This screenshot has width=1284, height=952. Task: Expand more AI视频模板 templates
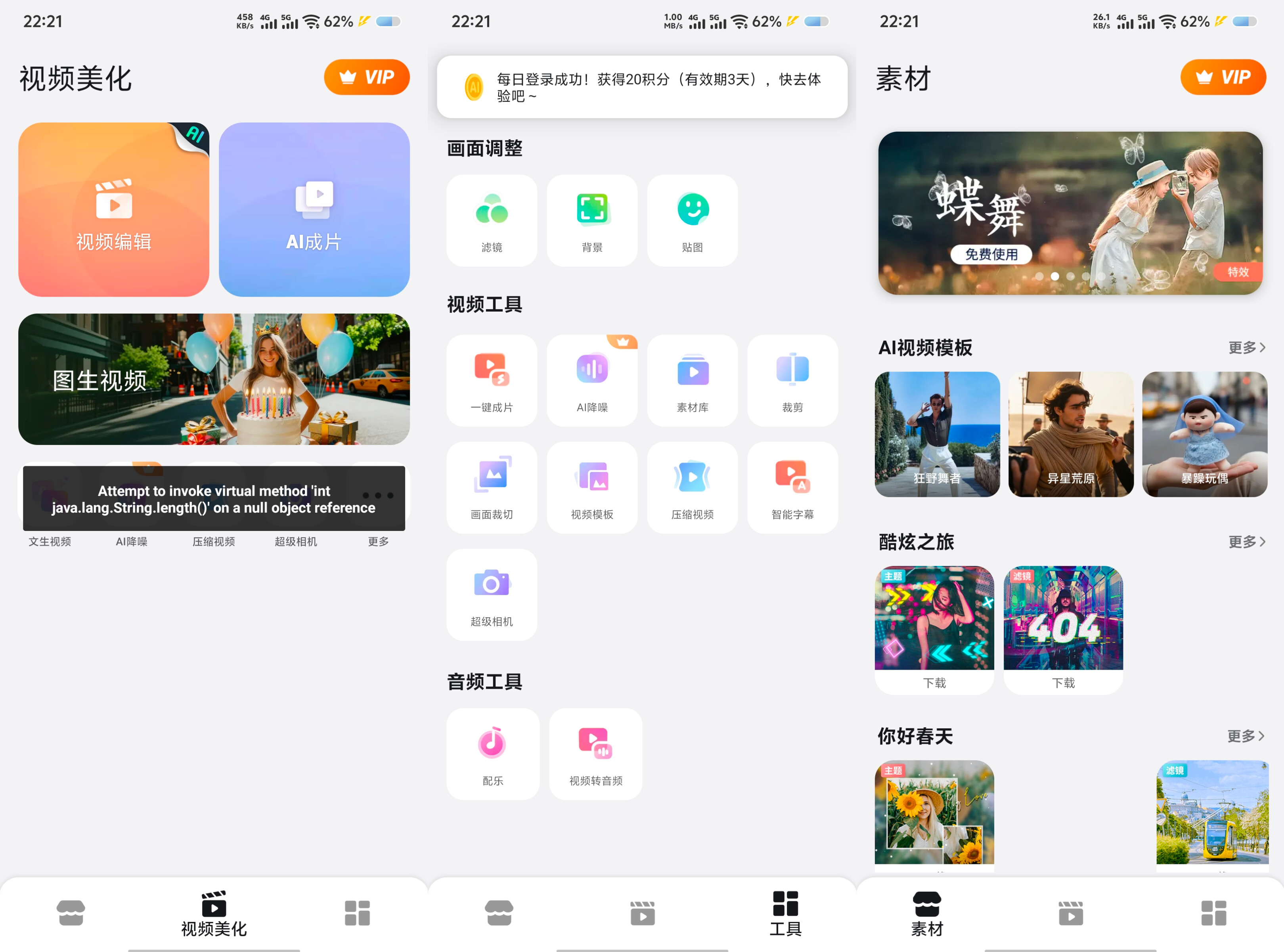[x=1246, y=347]
